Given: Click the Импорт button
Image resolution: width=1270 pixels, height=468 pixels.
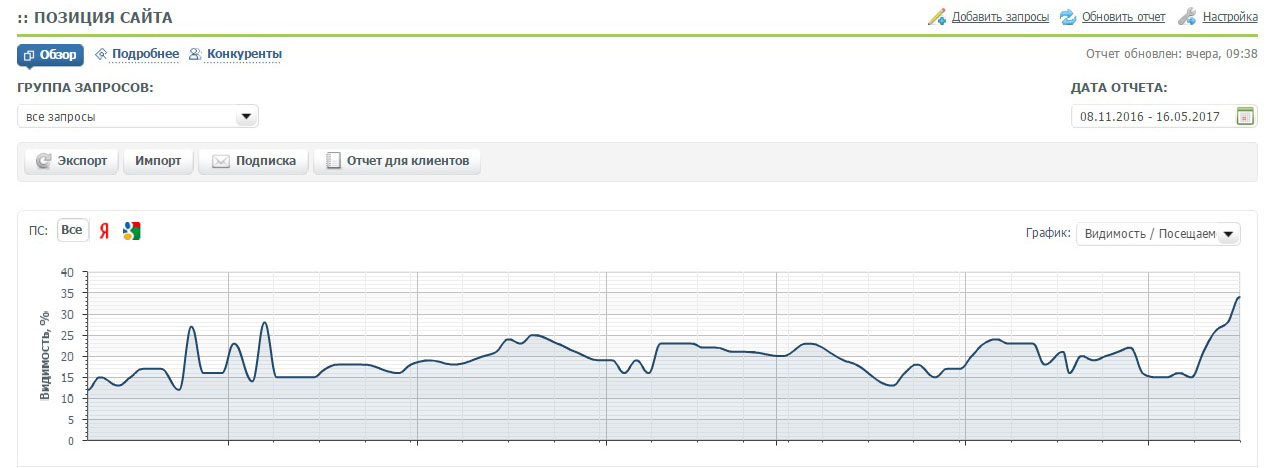Looking at the screenshot, I should pyautogui.click(x=158, y=161).
